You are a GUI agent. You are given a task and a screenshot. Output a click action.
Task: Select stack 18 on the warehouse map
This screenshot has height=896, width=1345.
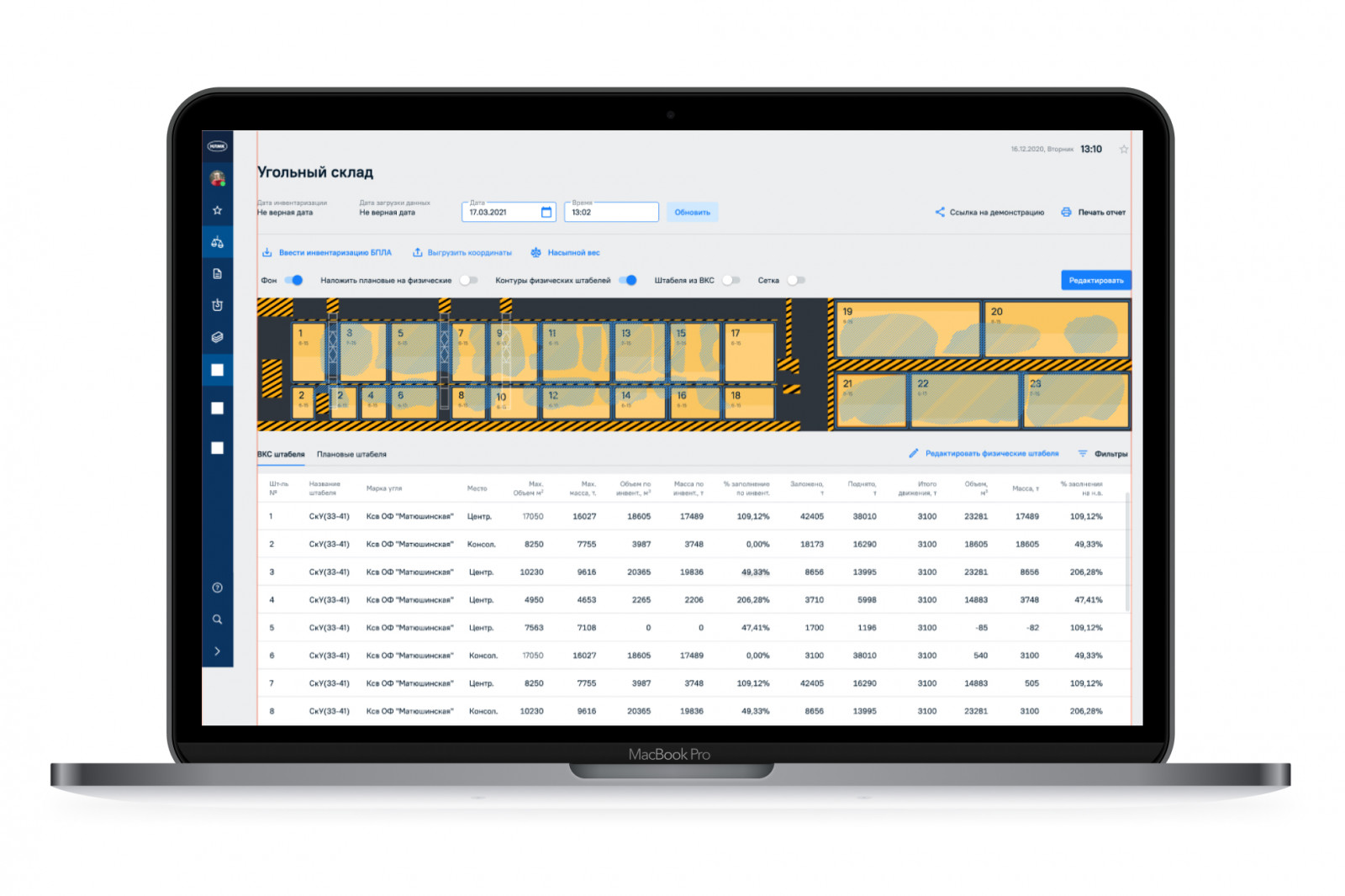click(x=748, y=402)
